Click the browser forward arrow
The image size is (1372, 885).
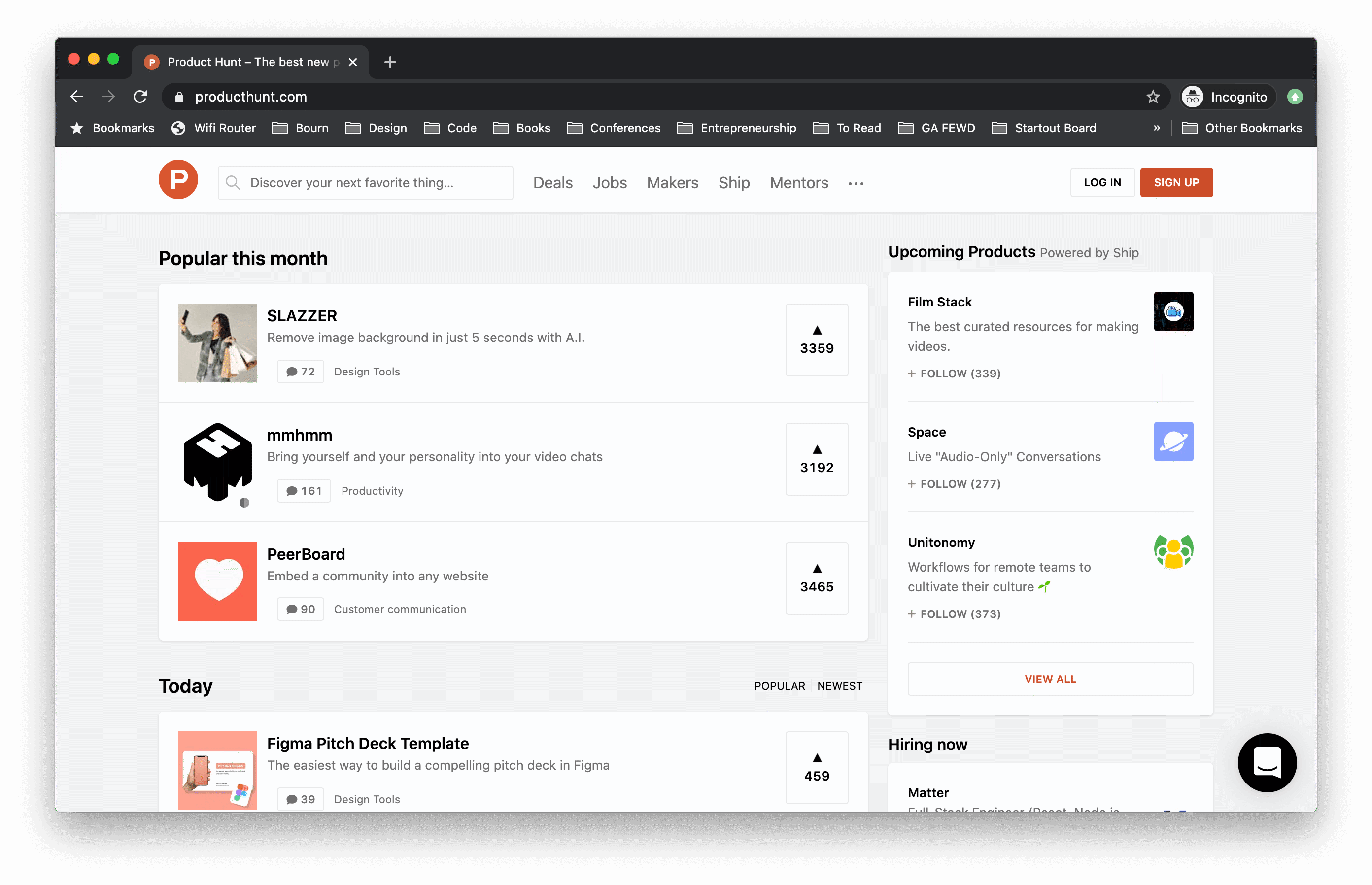(108, 97)
